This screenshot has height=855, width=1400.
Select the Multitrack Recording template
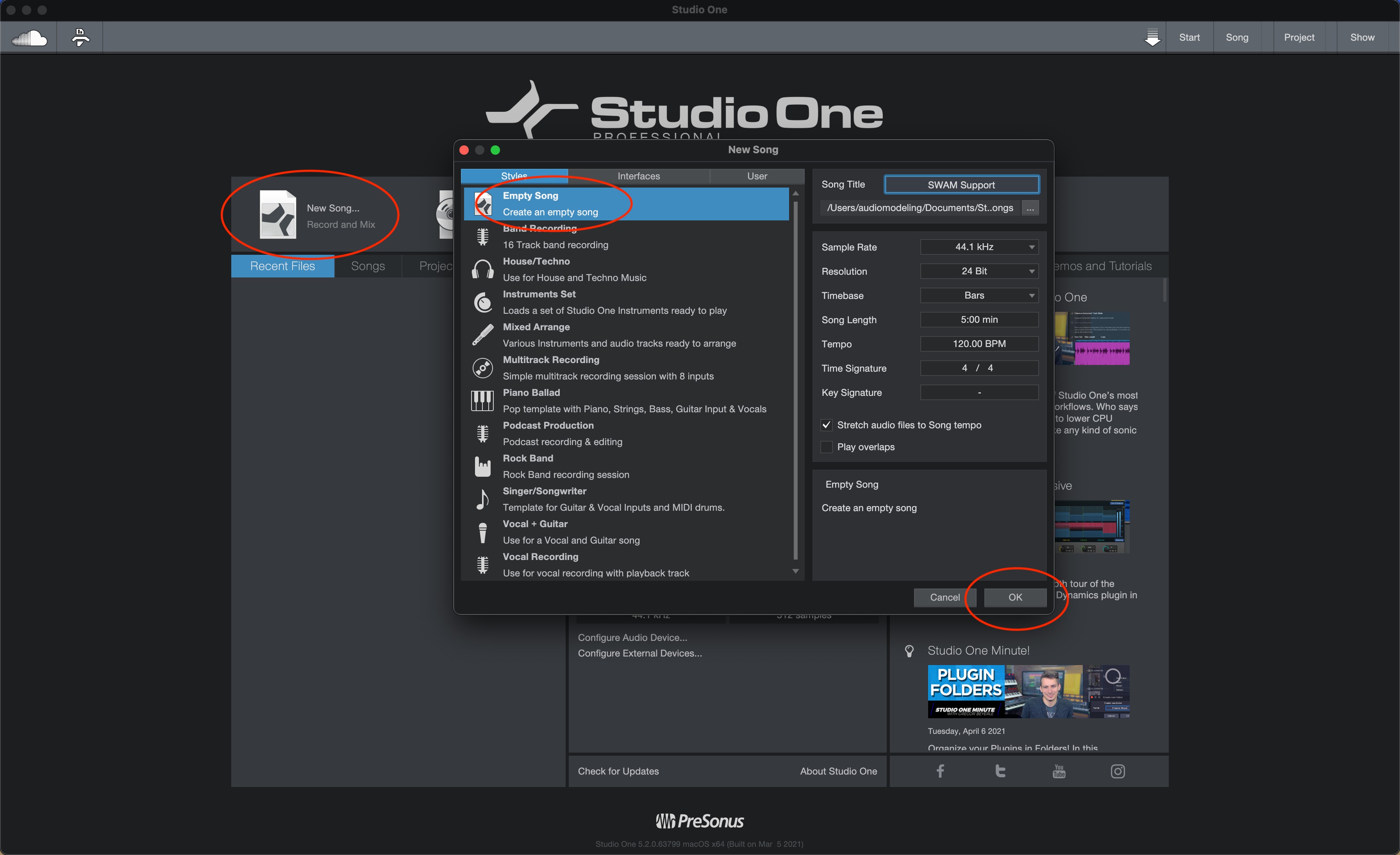pyautogui.click(x=626, y=368)
